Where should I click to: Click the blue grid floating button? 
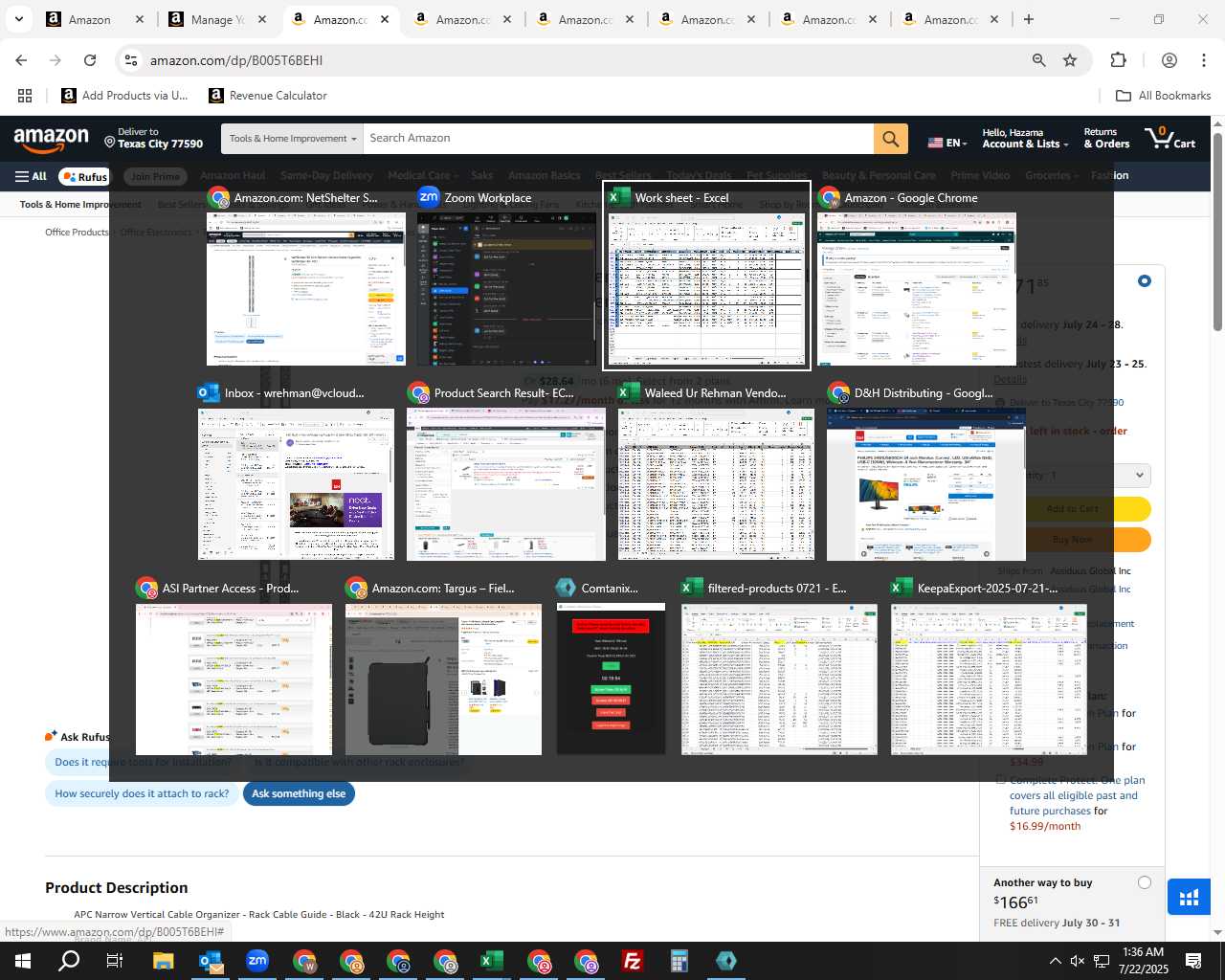click(x=1189, y=897)
